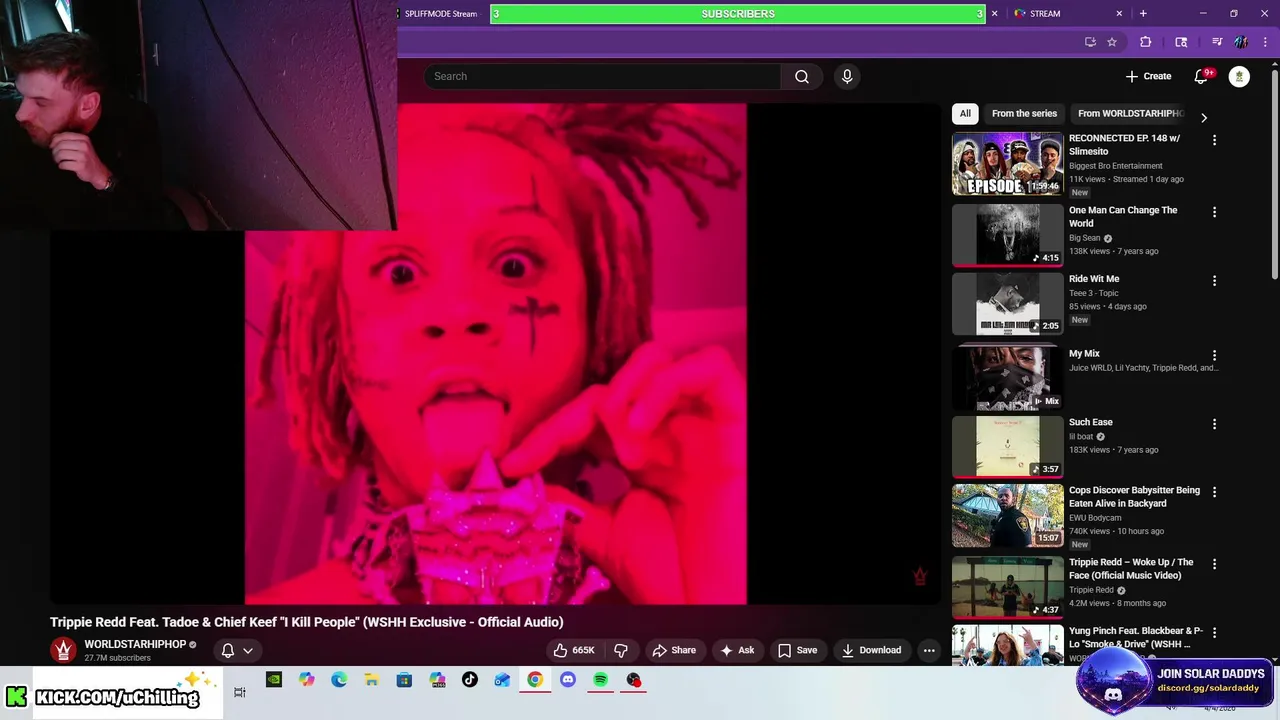The width and height of the screenshot is (1280, 720).
Task: Open Trippie Redd Woke Up thumbnail
Action: pos(1007,587)
